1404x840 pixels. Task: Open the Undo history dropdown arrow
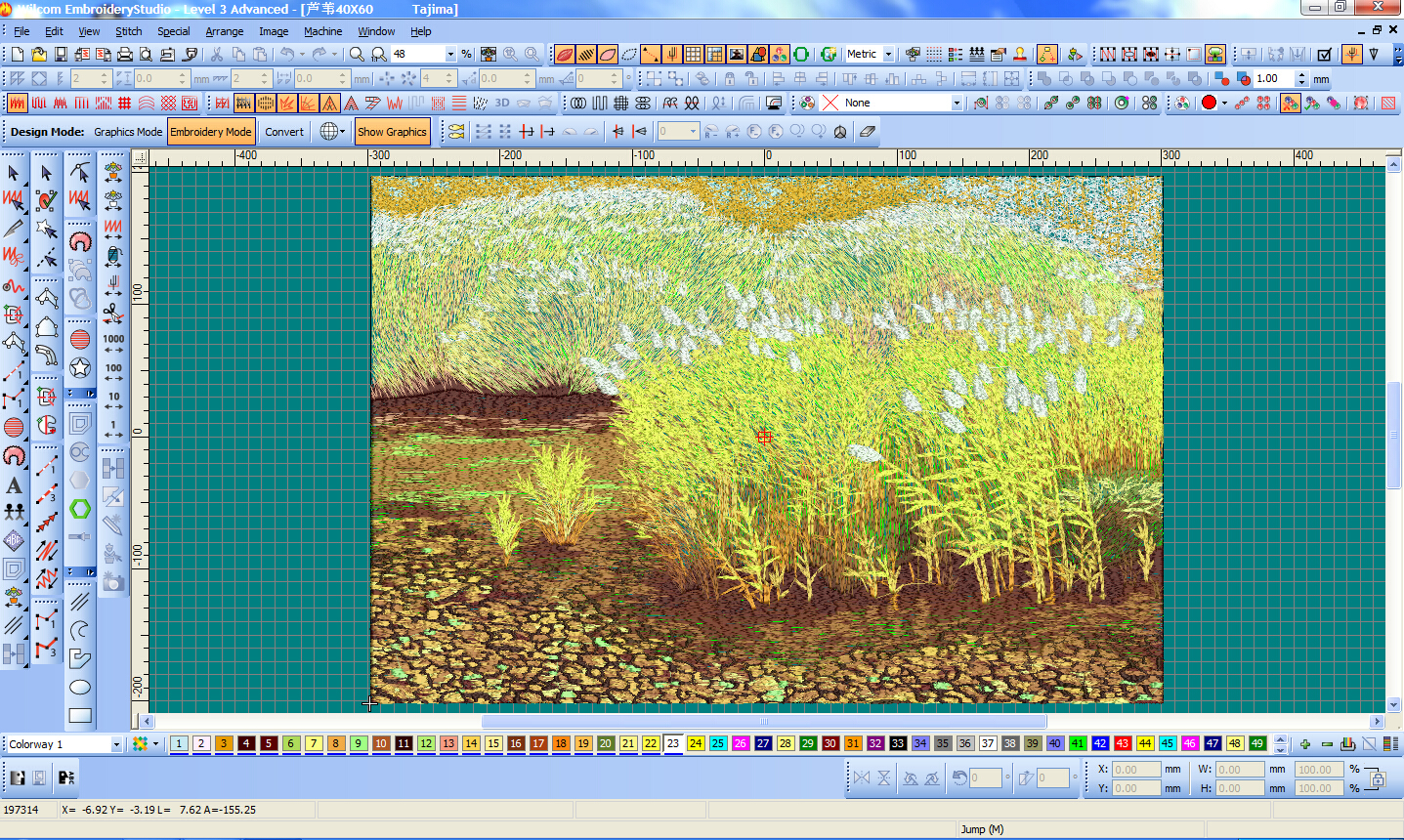point(302,55)
